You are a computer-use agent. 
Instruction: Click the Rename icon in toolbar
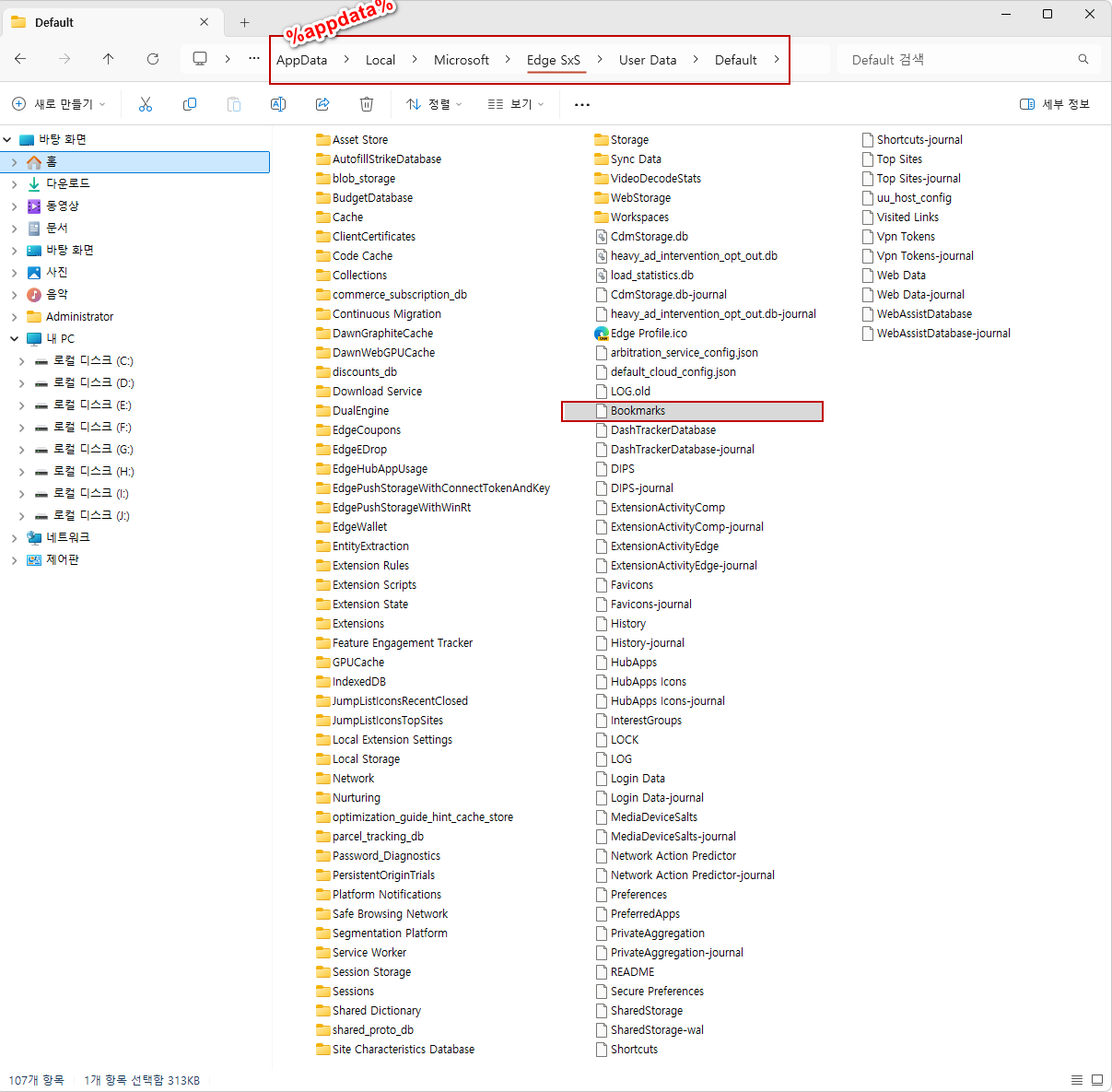278,104
